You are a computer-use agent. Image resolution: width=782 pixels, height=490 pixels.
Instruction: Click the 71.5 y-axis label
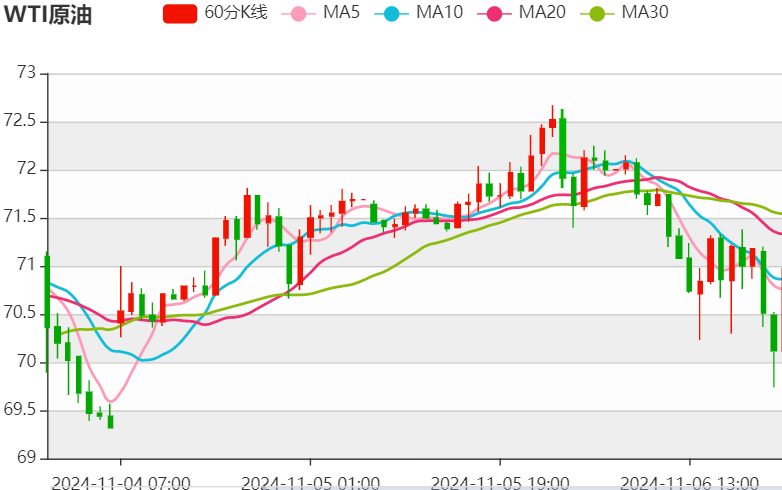coord(20,217)
